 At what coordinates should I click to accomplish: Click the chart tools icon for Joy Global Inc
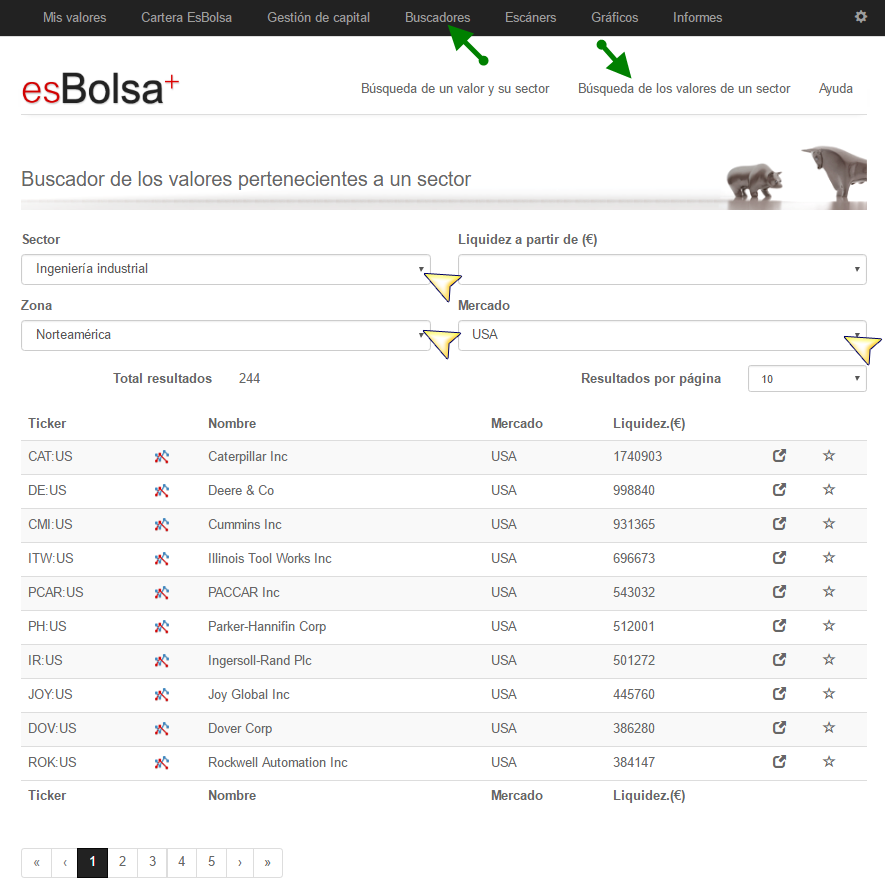point(161,695)
